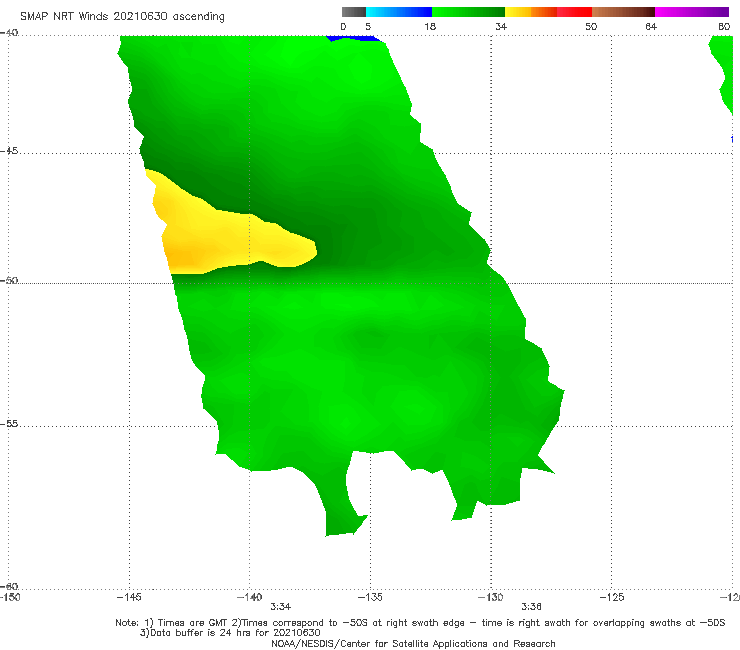Click the longitude label '-145'
Screen dimensions: 740x650
[129, 597]
